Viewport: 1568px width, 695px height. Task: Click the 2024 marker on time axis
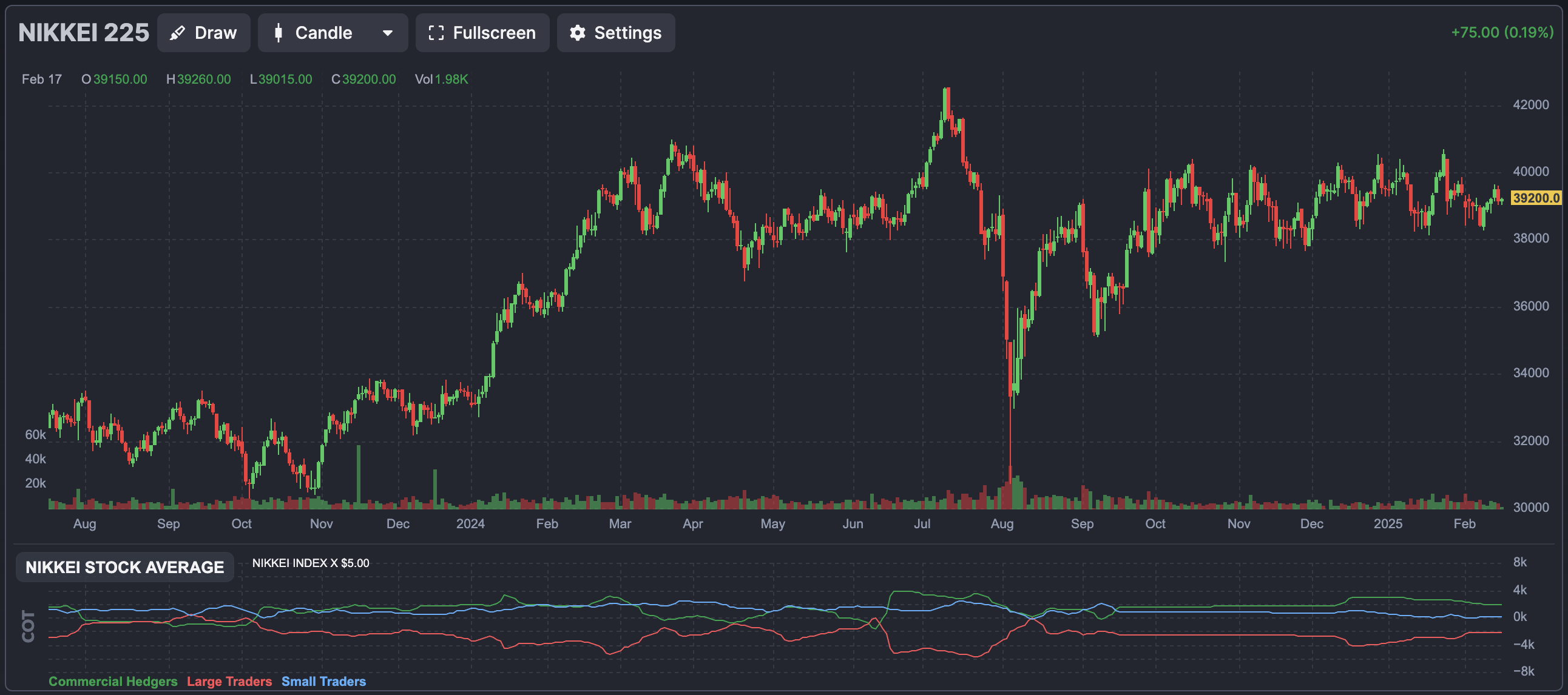470,523
